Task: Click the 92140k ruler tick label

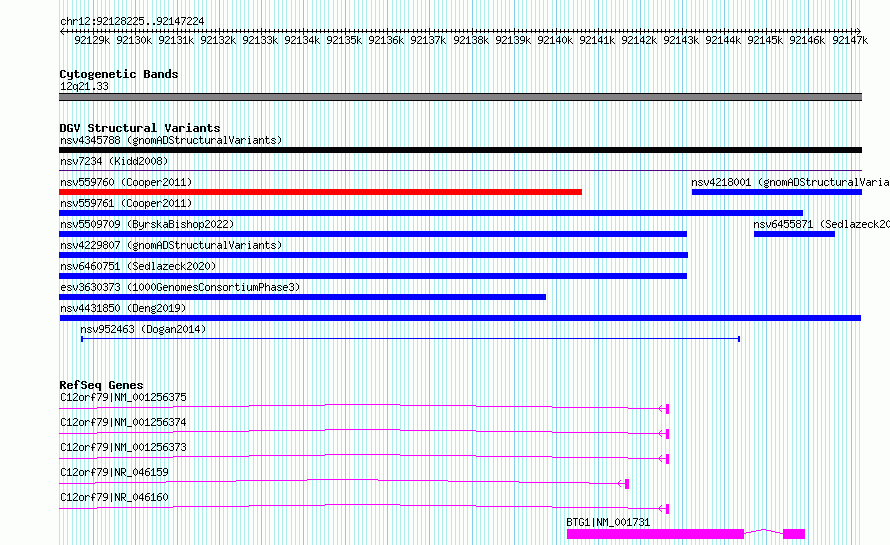Action: [x=555, y=40]
